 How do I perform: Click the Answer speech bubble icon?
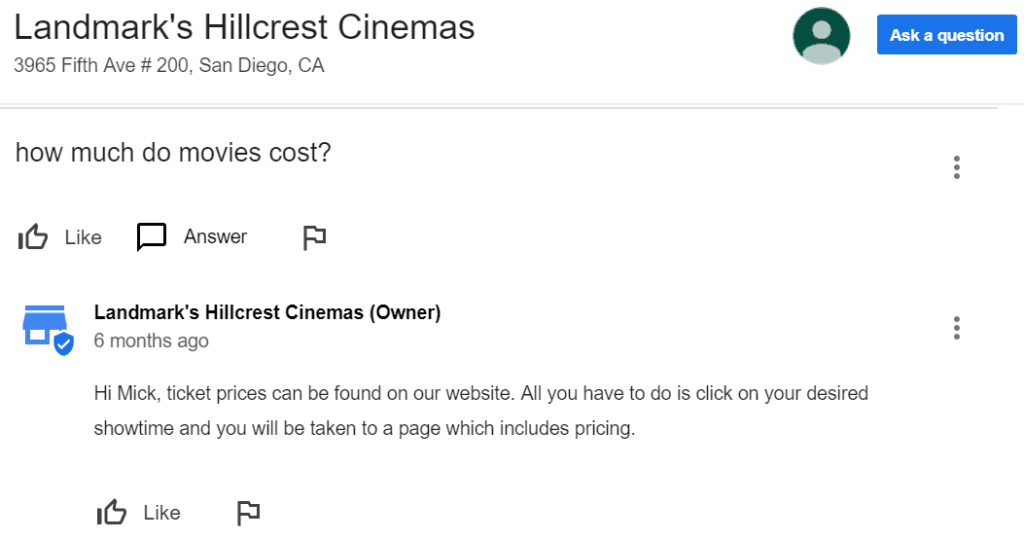[151, 237]
